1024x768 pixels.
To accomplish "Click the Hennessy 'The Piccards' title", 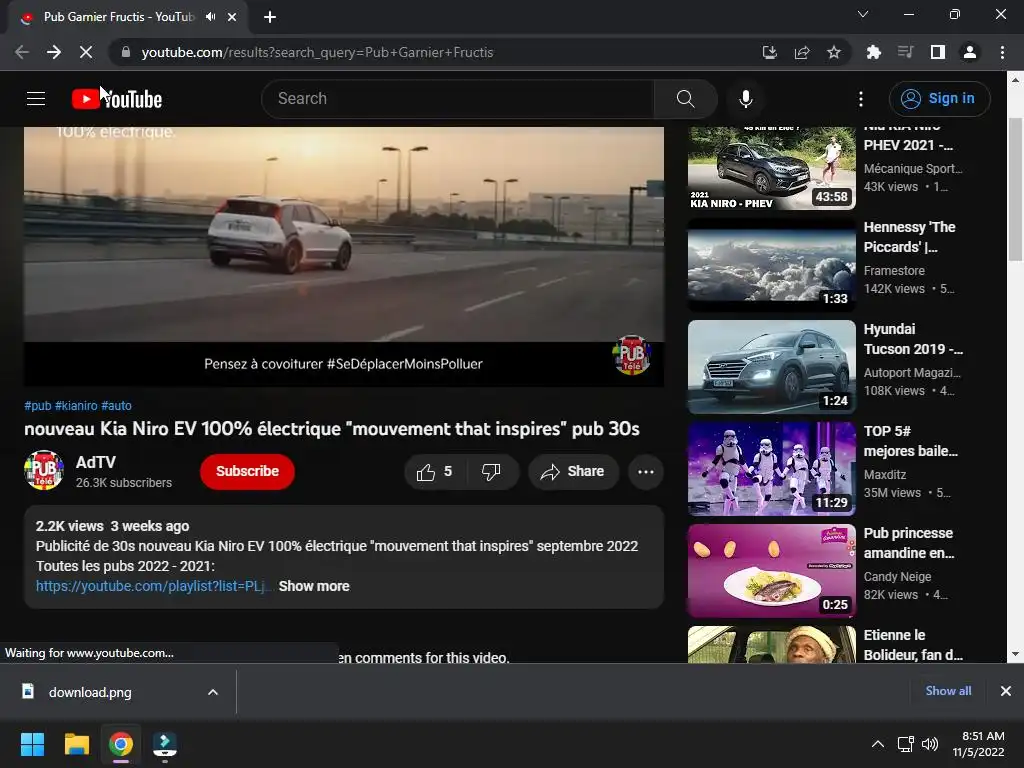I will pos(909,237).
